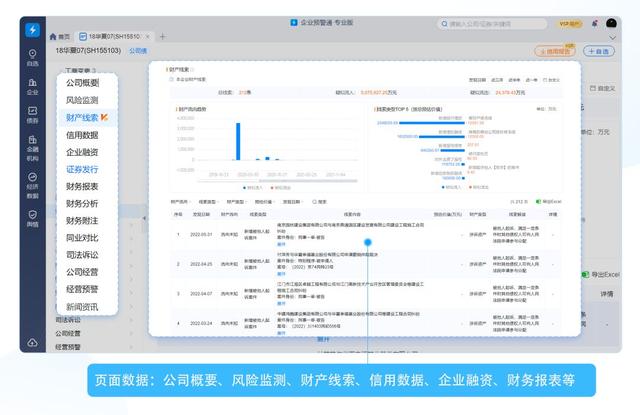Click the 公司债 tag link
640x415 pixels.
click(138, 51)
